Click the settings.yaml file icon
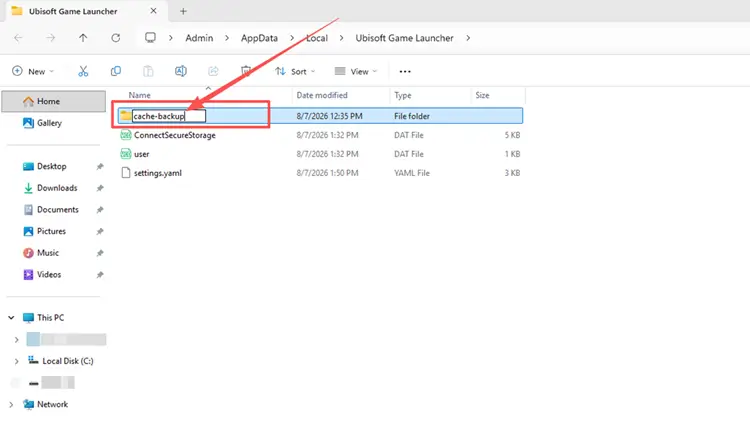Viewport: 750px width, 443px height. 126,173
